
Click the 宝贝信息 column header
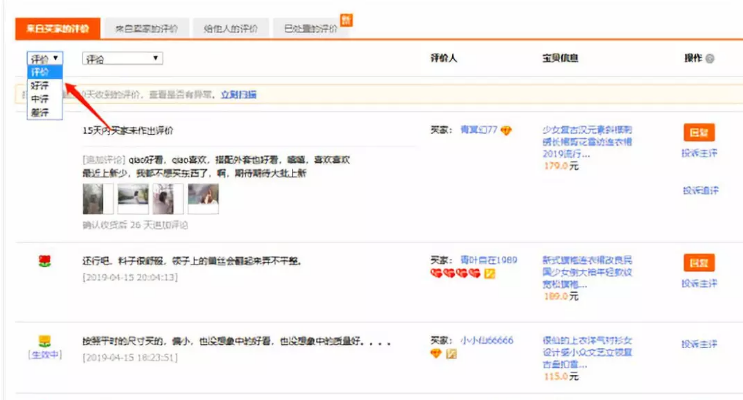(x=560, y=58)
